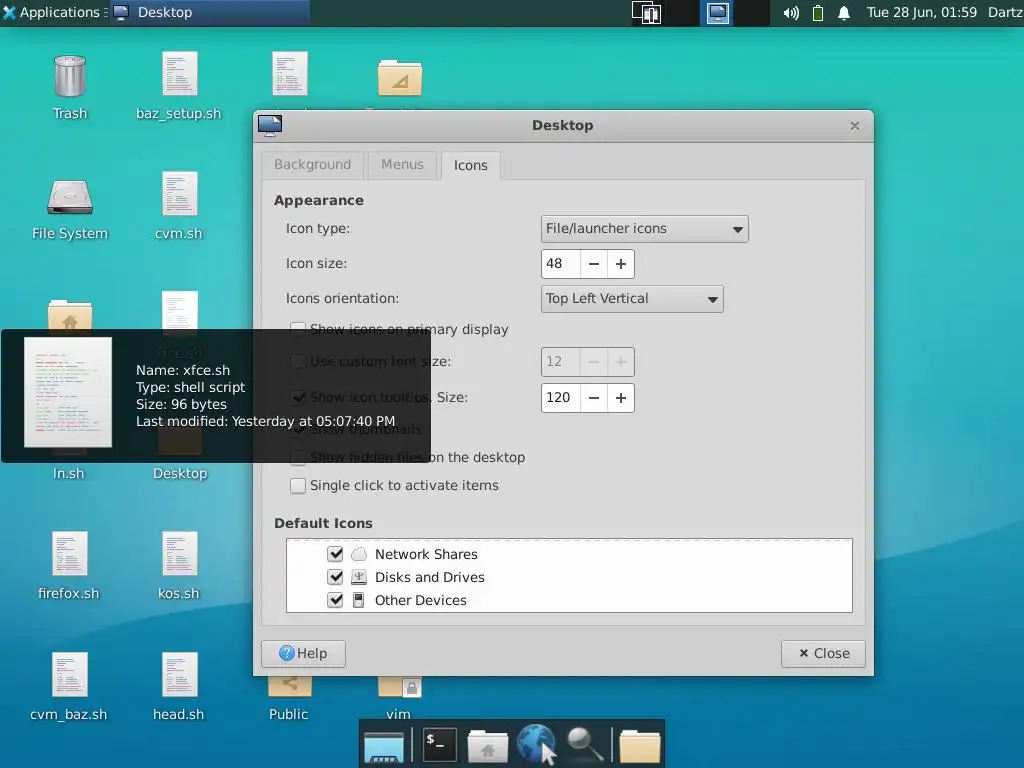Open the application finder magnifier icon

(x=584, y=744)
